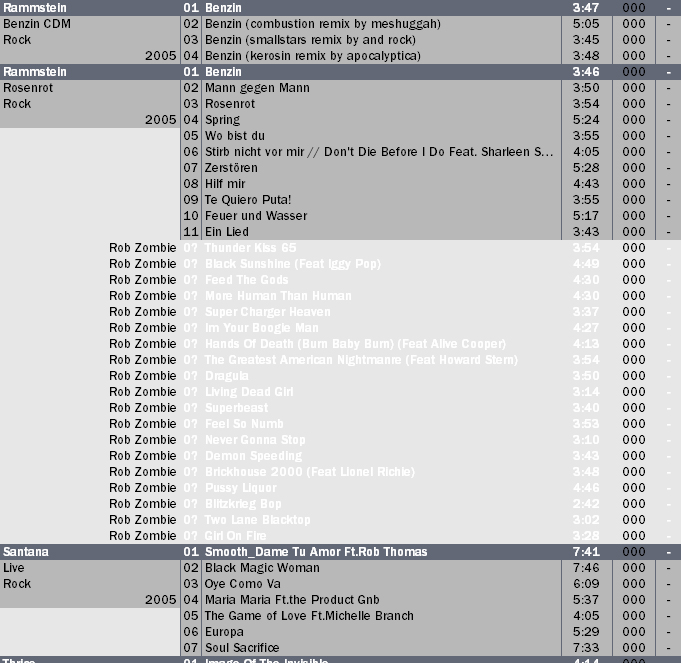Select track More Human Than Human
The image size is (681, 663).
click(278, 296)
